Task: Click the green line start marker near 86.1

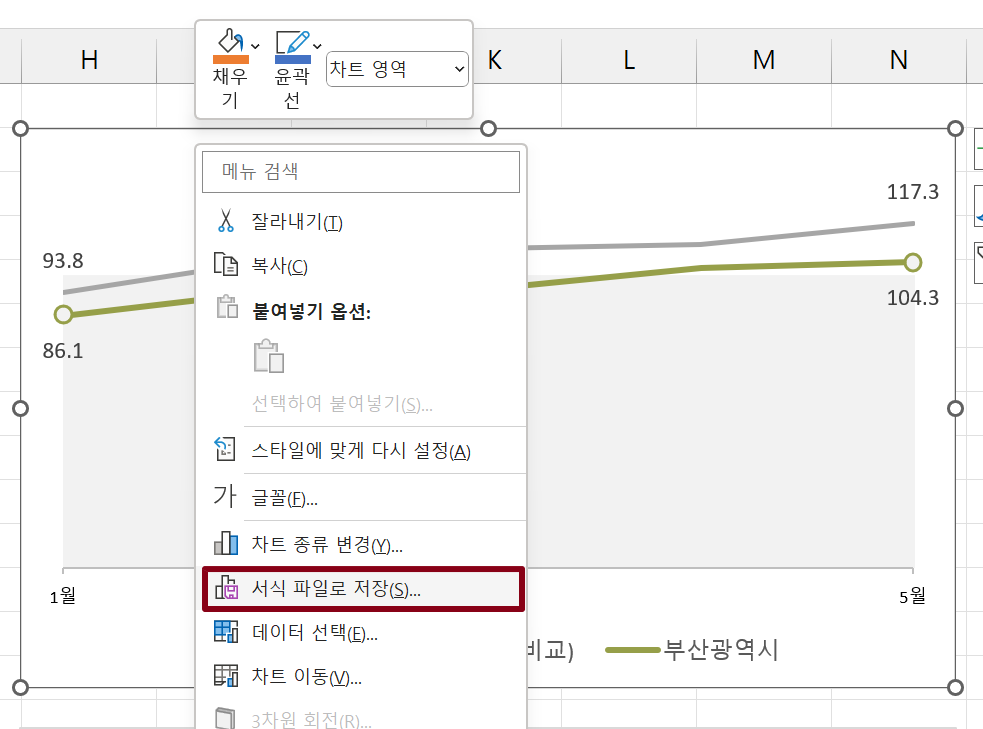Action: point(63,315)
